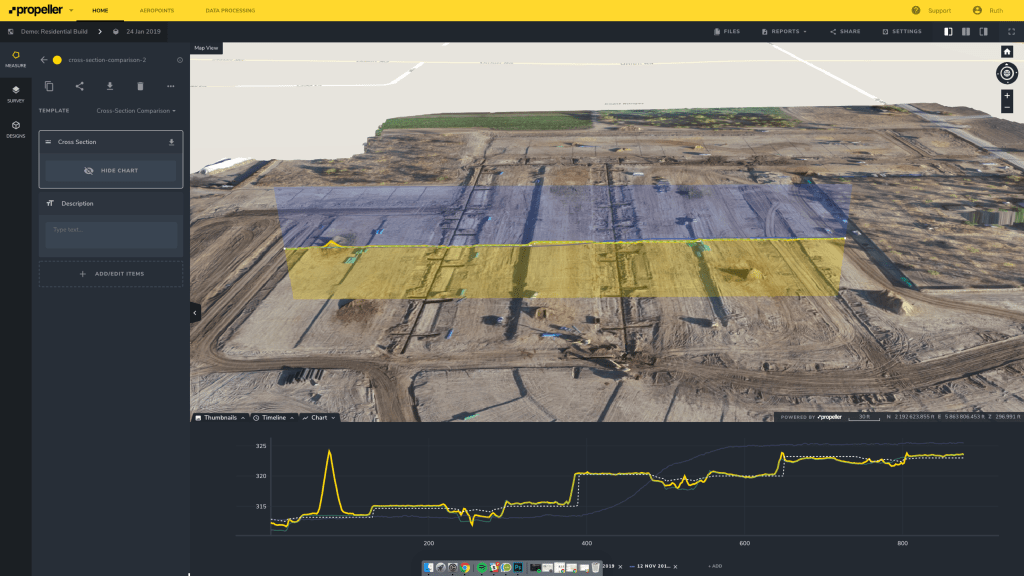The height and width of the screenshot is (576, 1024).
Task: Hide the cross-section chart
Action: [x=110, y=170]
